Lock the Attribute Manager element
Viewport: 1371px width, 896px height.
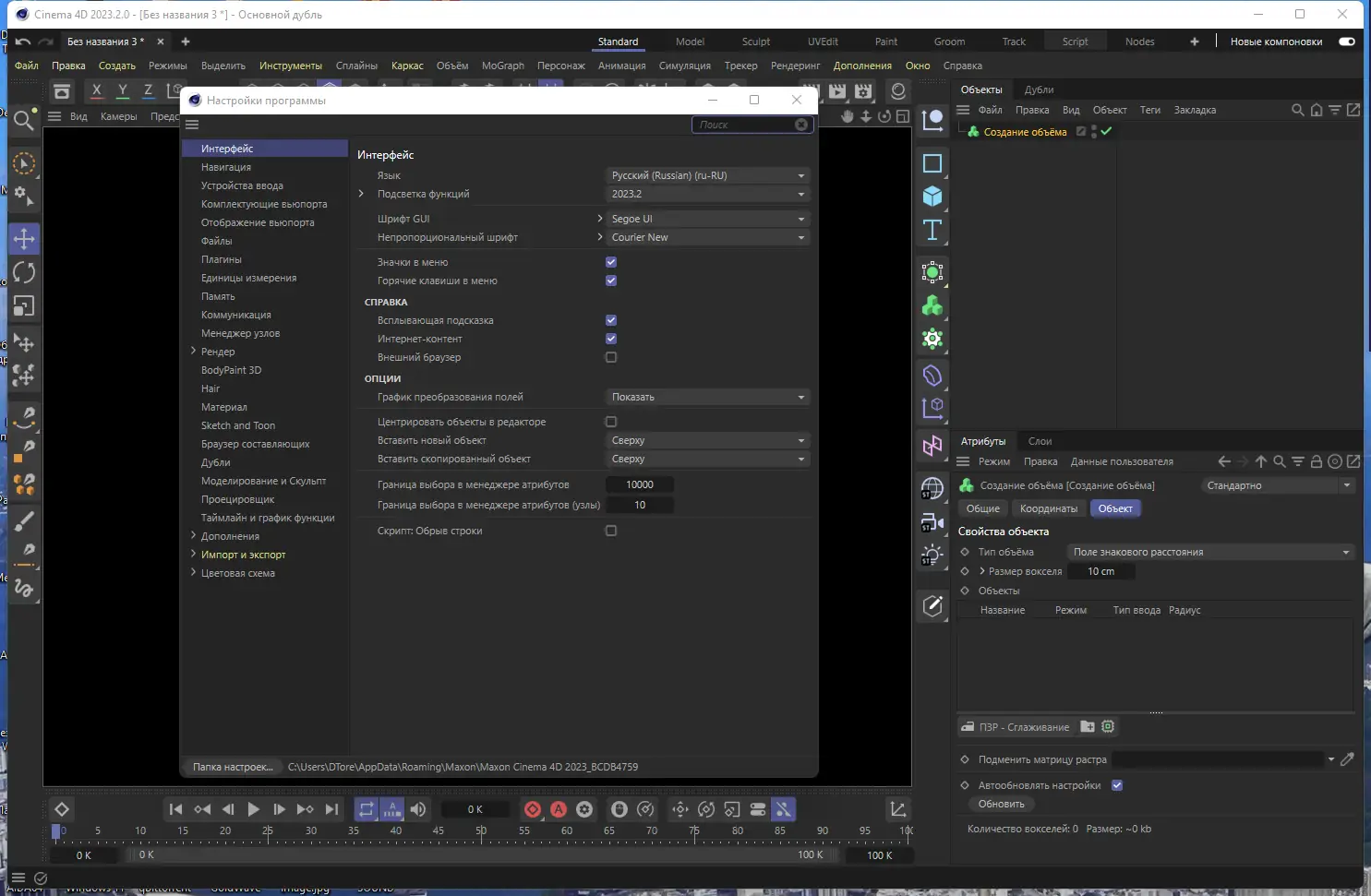(1317, 461)
